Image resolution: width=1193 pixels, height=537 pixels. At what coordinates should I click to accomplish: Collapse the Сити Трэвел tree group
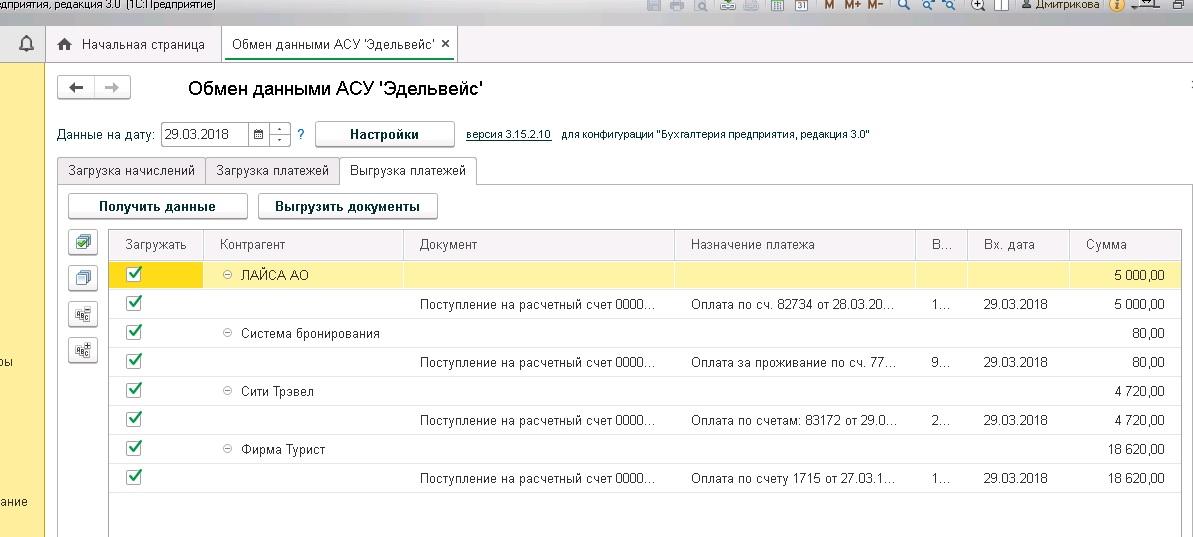point(227,392)
